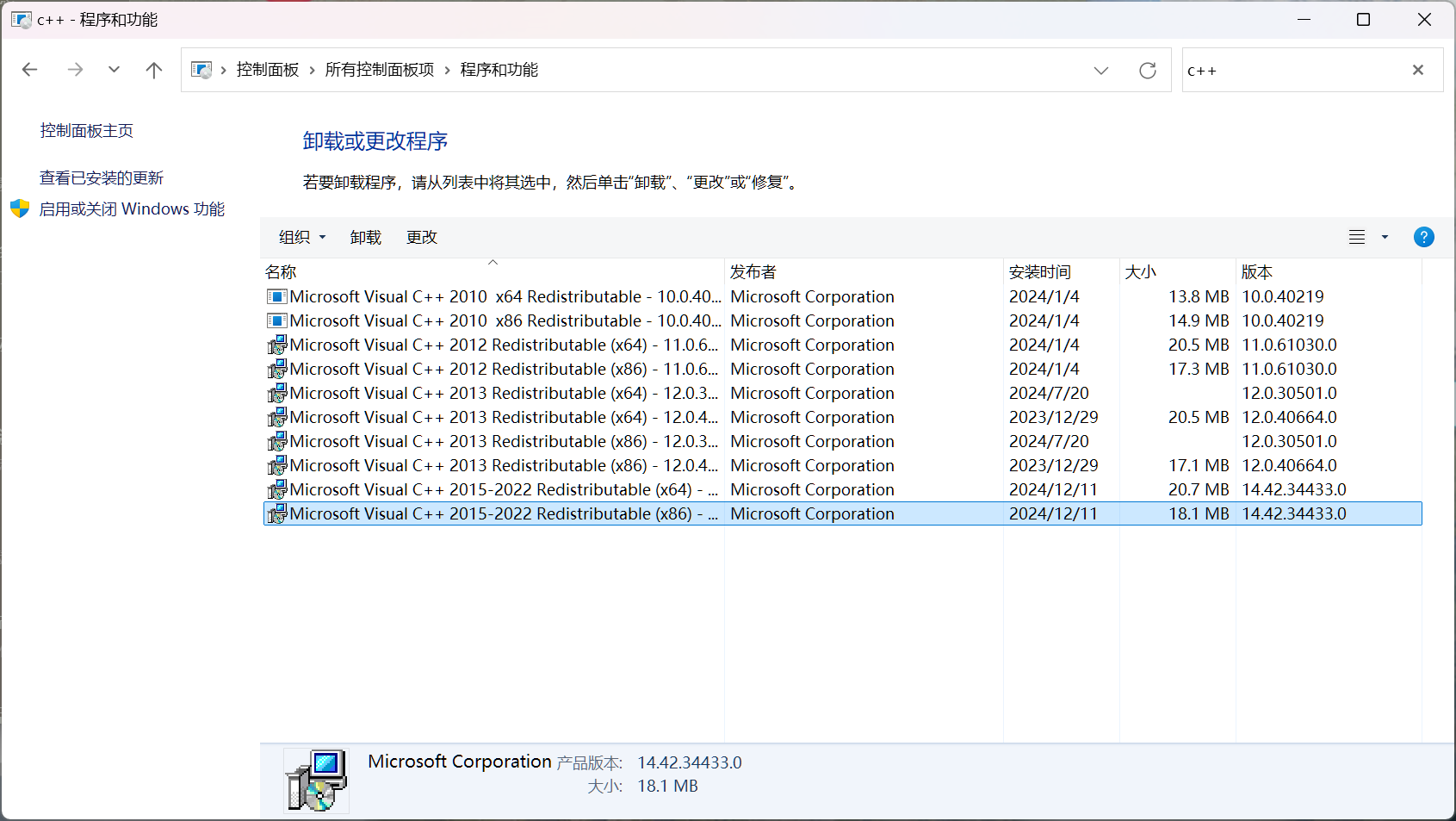The height and width of the screenshot is (821, 1456).
Task: Open recent locations dropdown chevron
Action: pos(114,70)
